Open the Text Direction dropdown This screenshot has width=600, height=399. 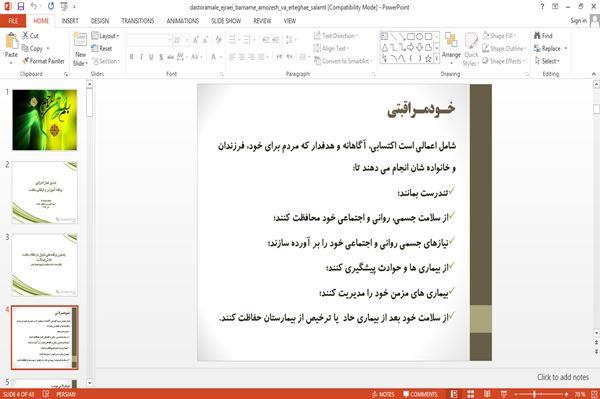(x=336, y=36)
